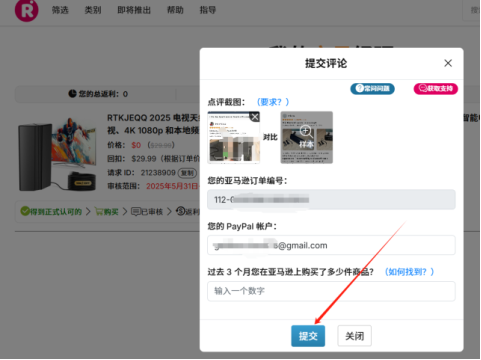This screenshot has width=481, height=360.
Task: Open the RTKJEQQ 2025 product title
Action: [153, 124]
